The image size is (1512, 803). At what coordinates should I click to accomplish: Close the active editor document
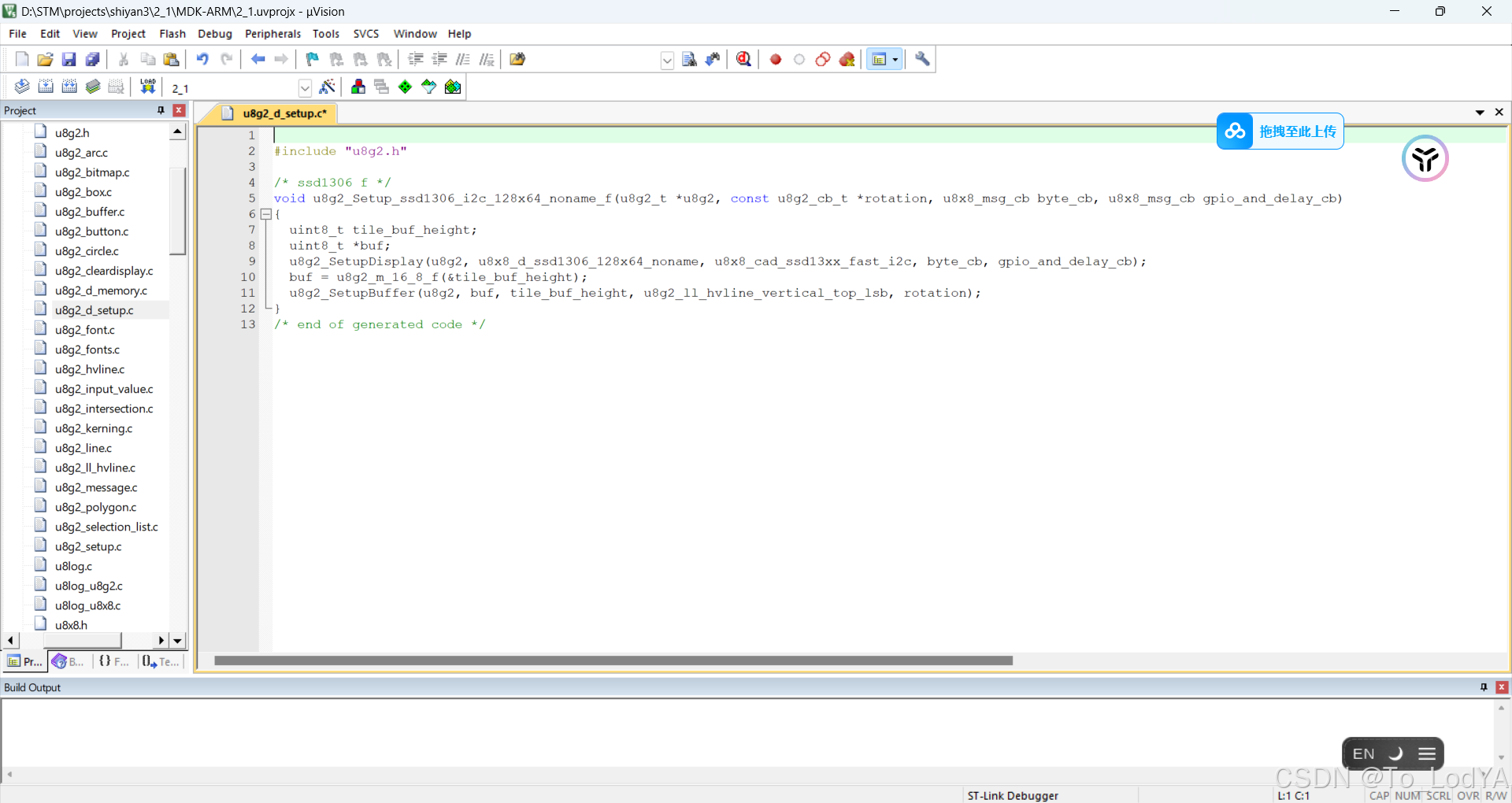click(1499, 113)
